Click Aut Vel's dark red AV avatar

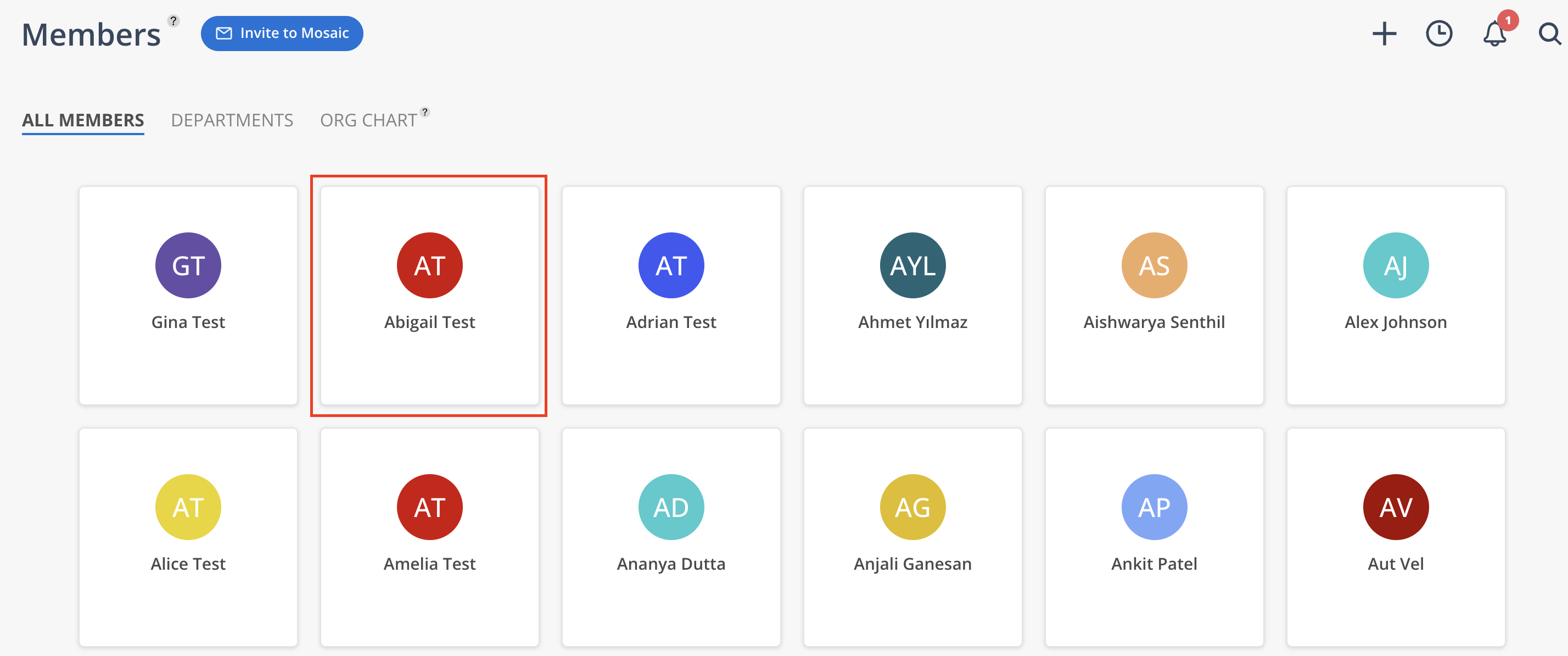1395,507
